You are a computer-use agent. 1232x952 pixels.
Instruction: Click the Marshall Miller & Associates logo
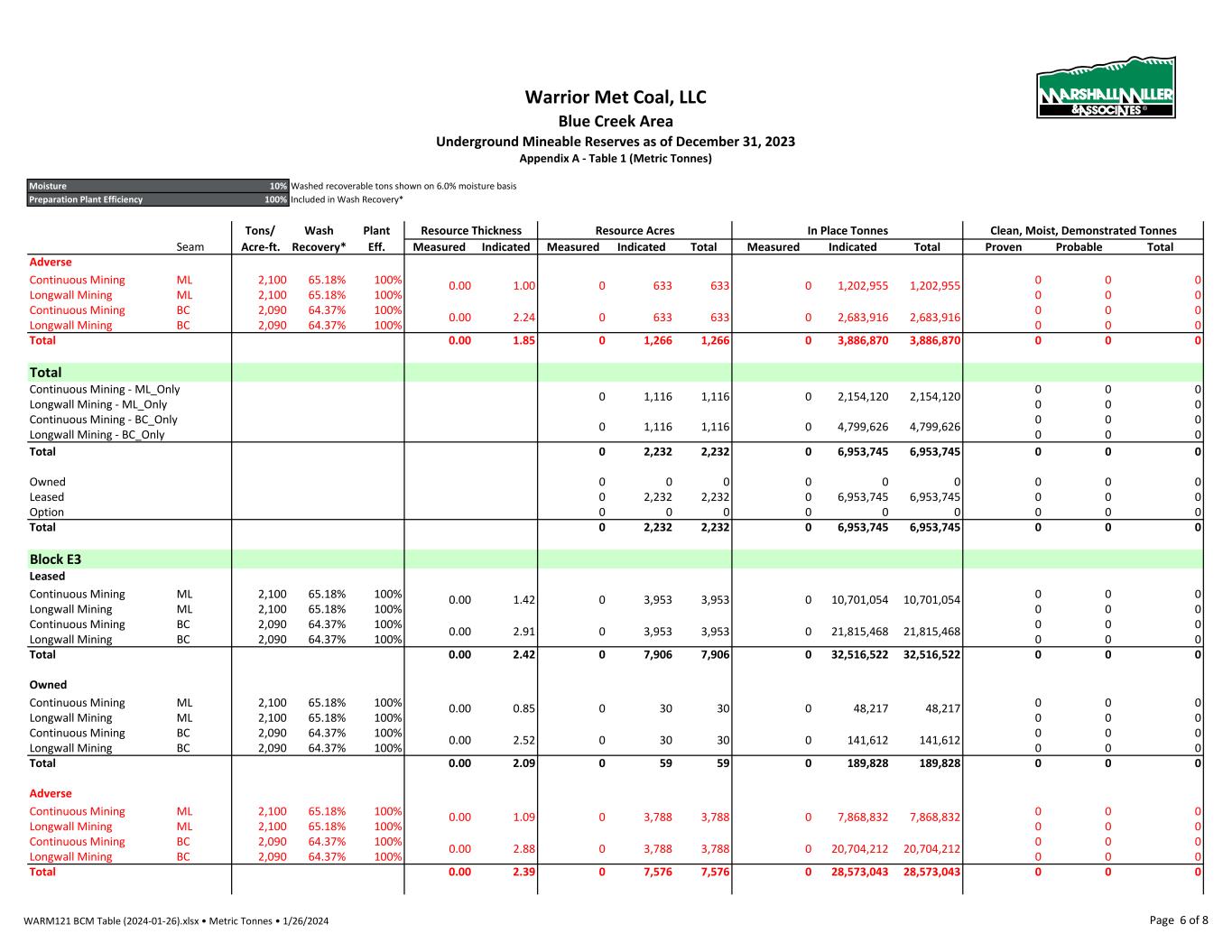point(1106,89)
